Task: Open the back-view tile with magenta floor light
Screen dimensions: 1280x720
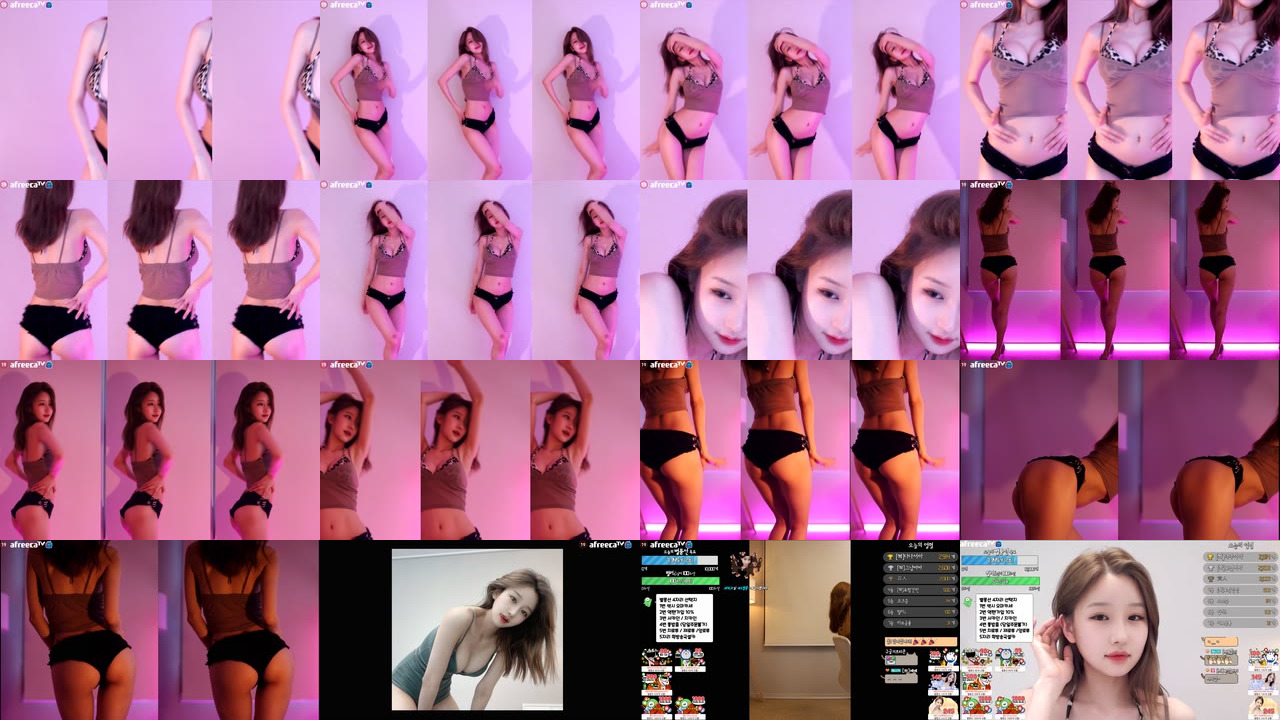Action: pos(1120,270)
